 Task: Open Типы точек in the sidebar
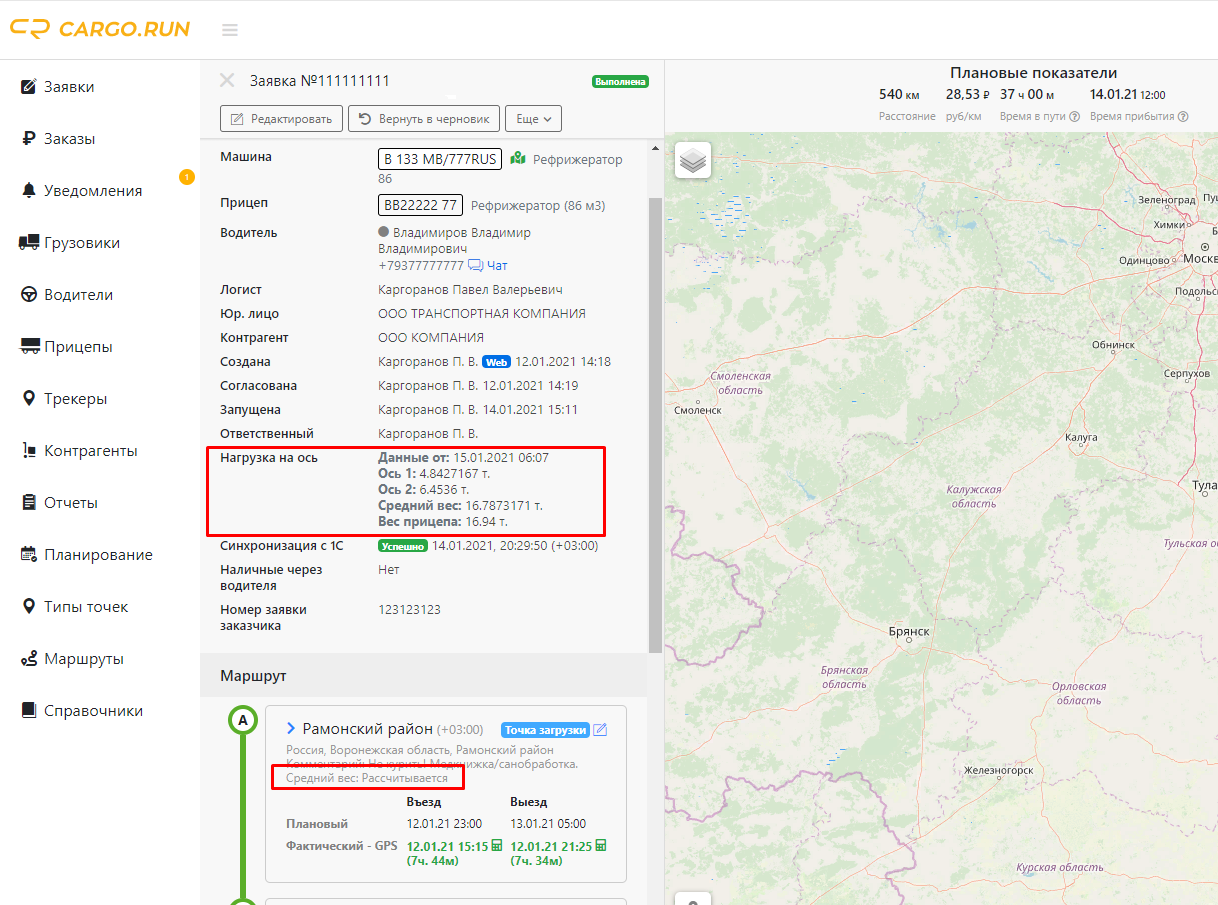(86, 607)
